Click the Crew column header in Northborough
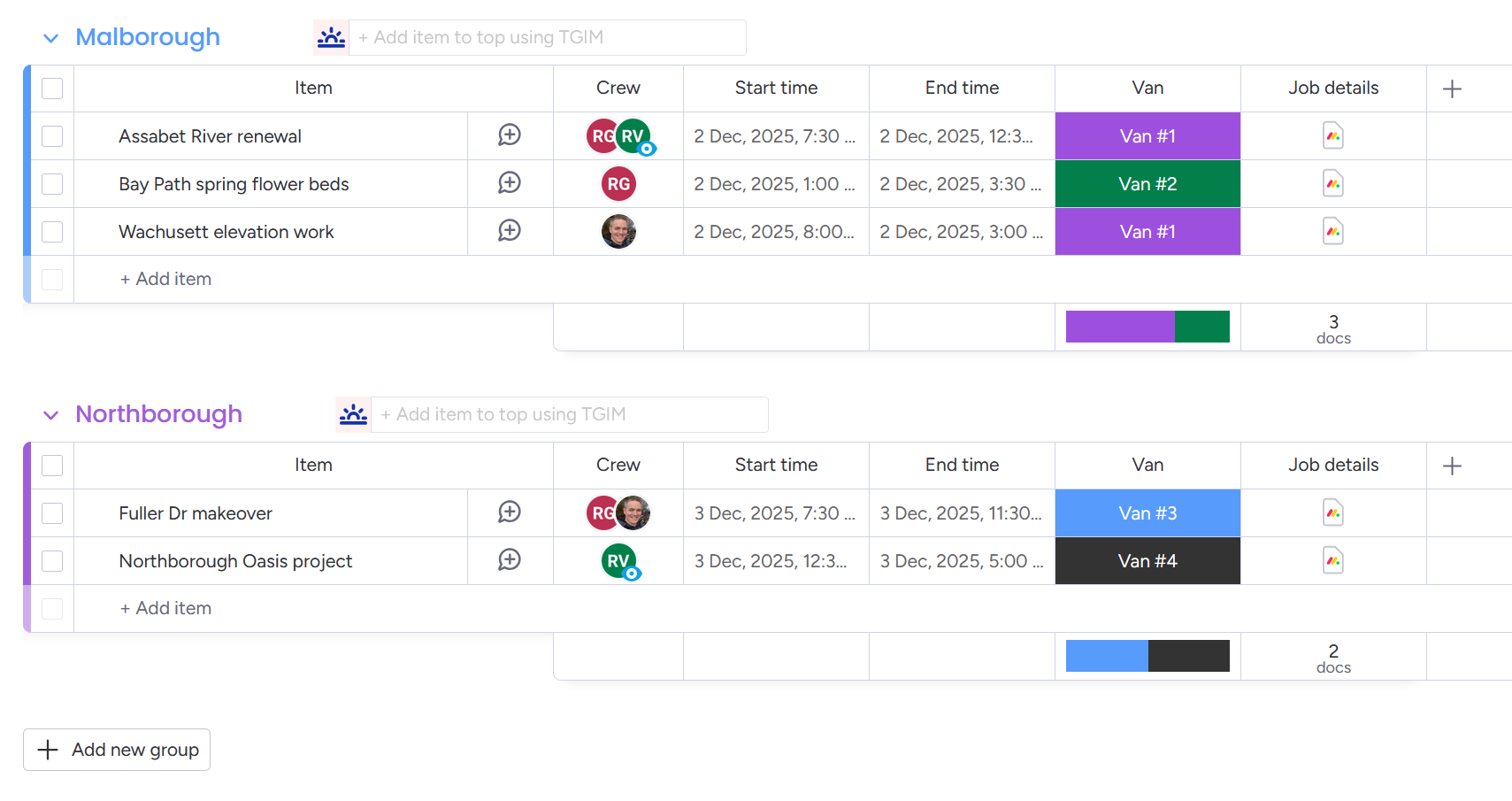Viewport: 1512px width, 801px height. [x=618, y=466]
